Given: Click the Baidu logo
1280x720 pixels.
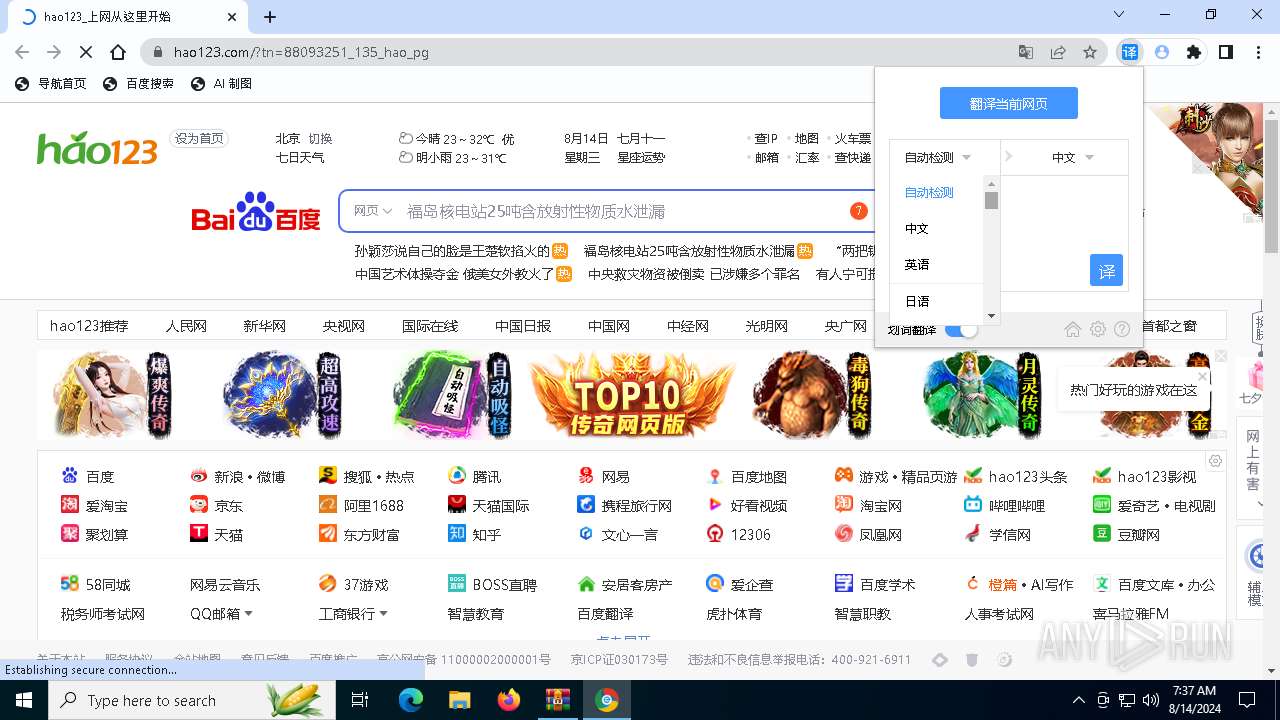Looking at the screenshot, I should (x=256, y=212).
